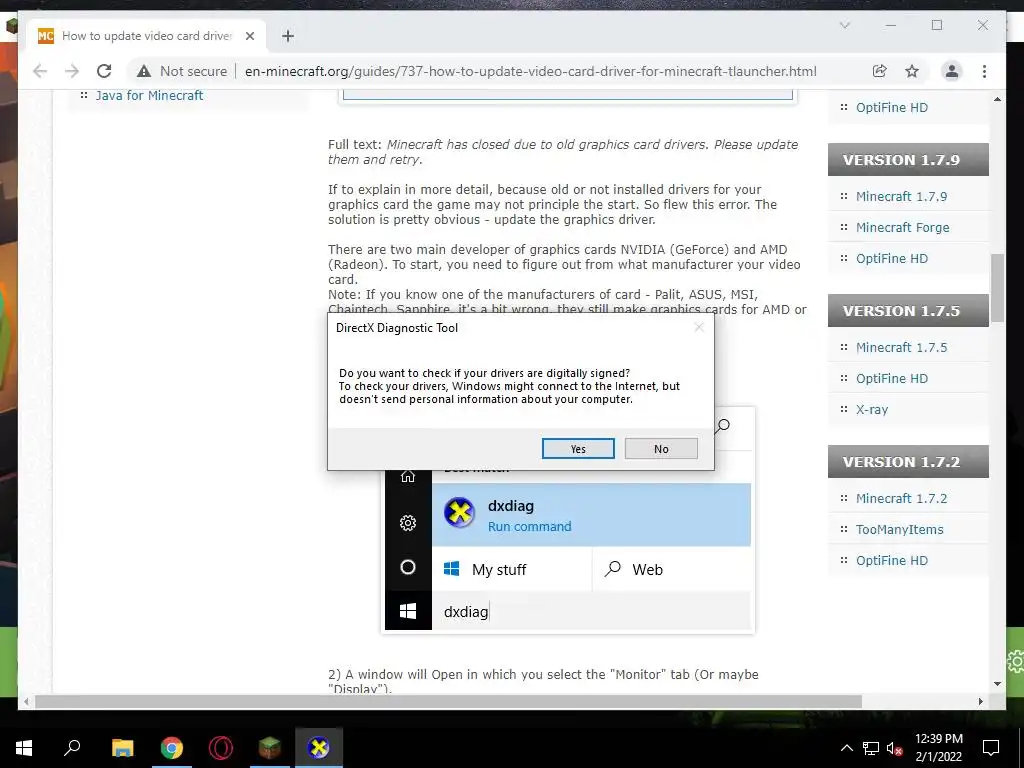Image resolution: width=1024 pixels, height=768 pixels.
Task: Click the green gear icon on the desktop edge
Action: (x=1016, y=662)
